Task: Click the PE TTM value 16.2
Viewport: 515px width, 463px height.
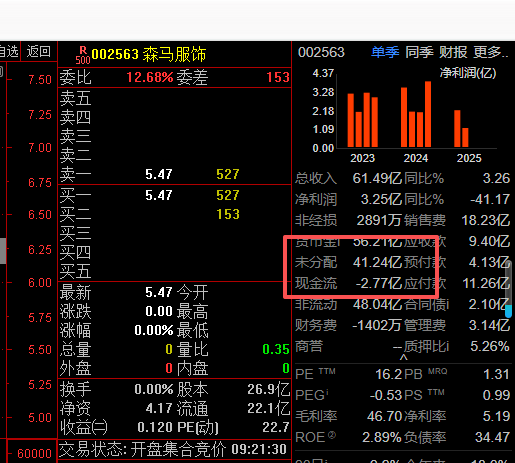Action: [389, 374]
